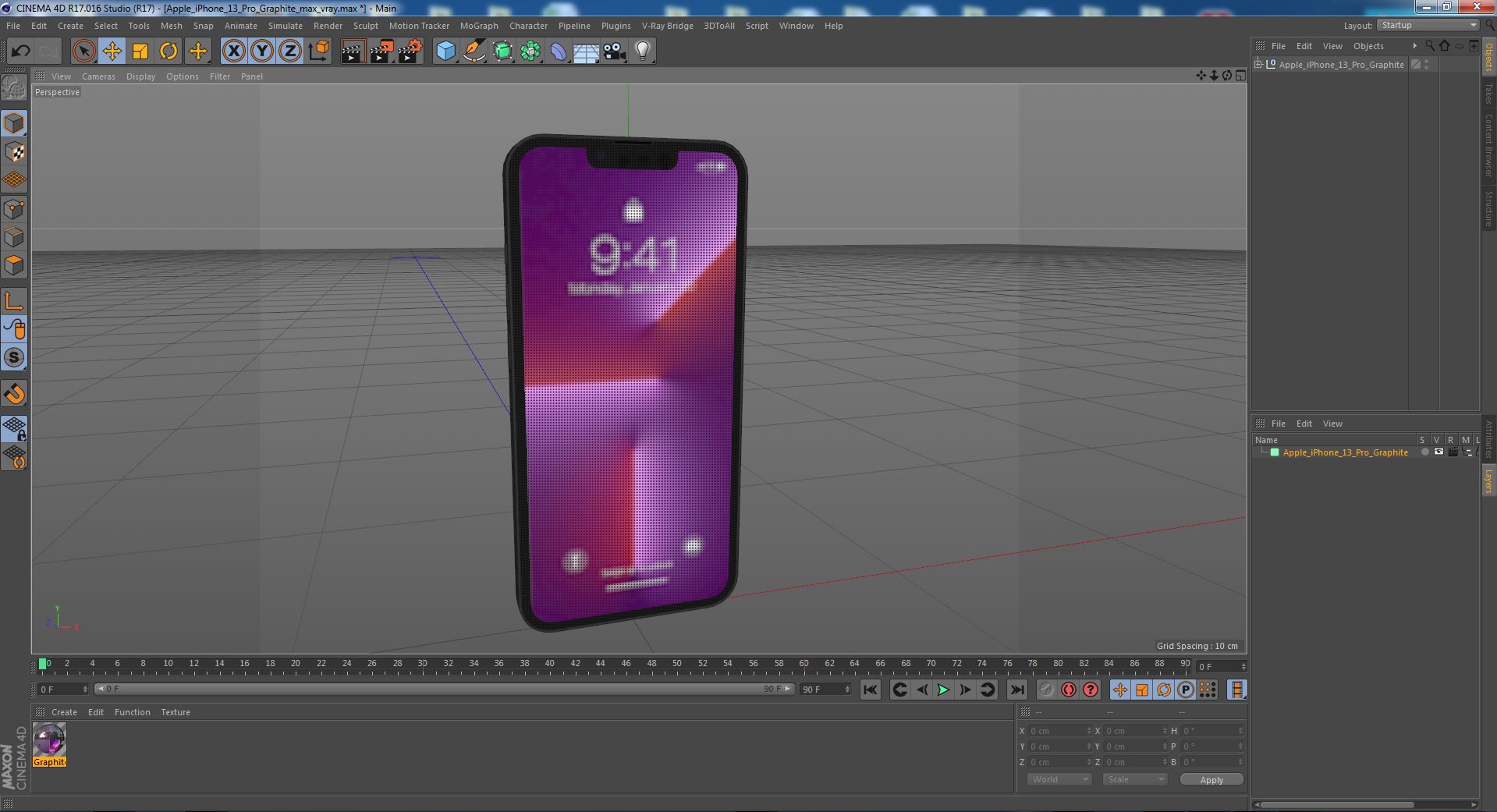Open the deformer objects icon
This screenshot has height=812, width=1497.
pyautogui.click(x=559, y=51)
